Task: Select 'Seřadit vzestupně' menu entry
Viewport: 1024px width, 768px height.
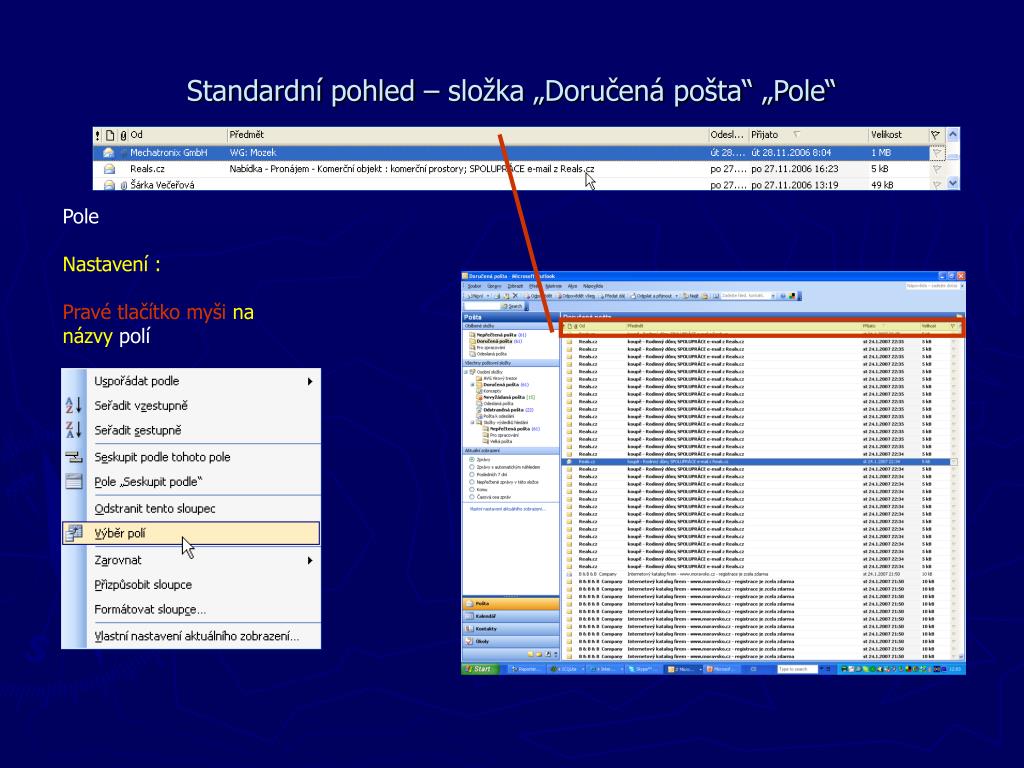Action: (x=191, y=406)
